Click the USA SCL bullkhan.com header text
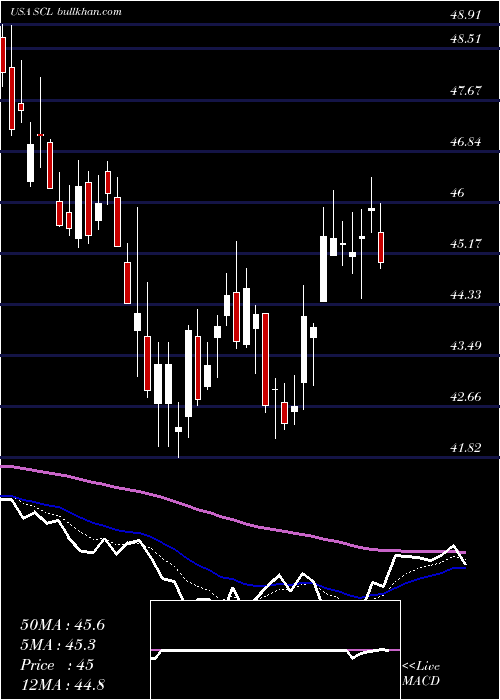Viewport: 500px width, 700px height. (x=66, y=12)
